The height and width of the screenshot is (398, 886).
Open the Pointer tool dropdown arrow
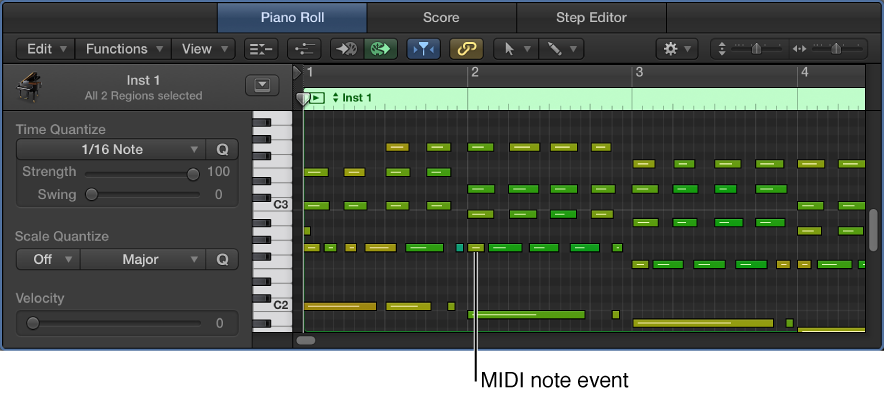528,49
